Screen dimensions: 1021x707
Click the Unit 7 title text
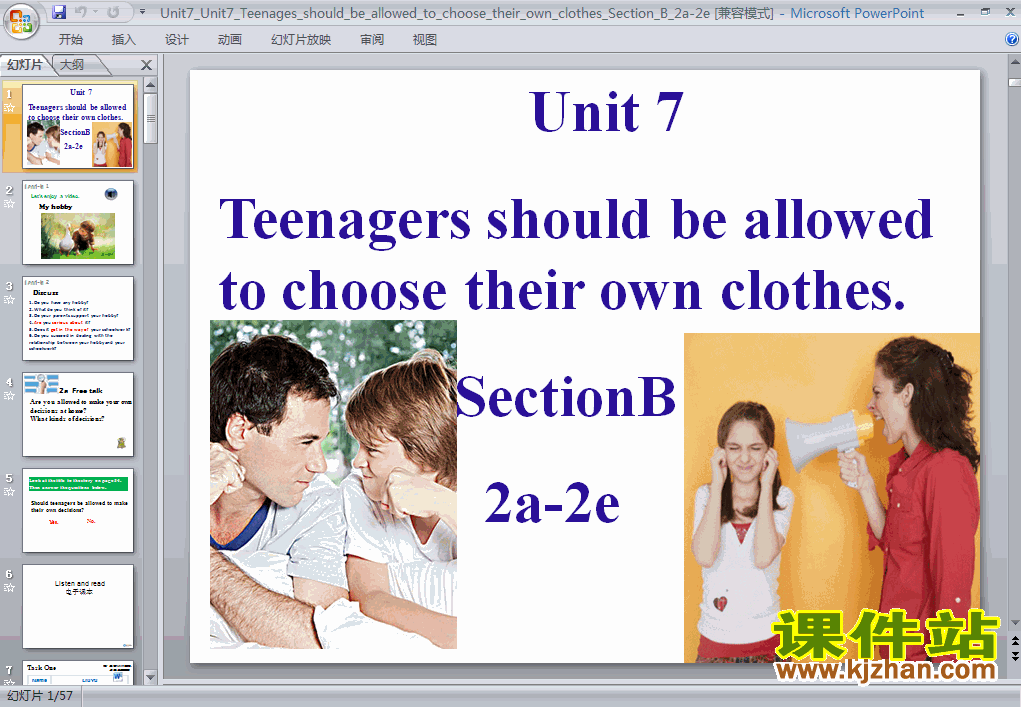pyautogui.click(x=606, y=111)
